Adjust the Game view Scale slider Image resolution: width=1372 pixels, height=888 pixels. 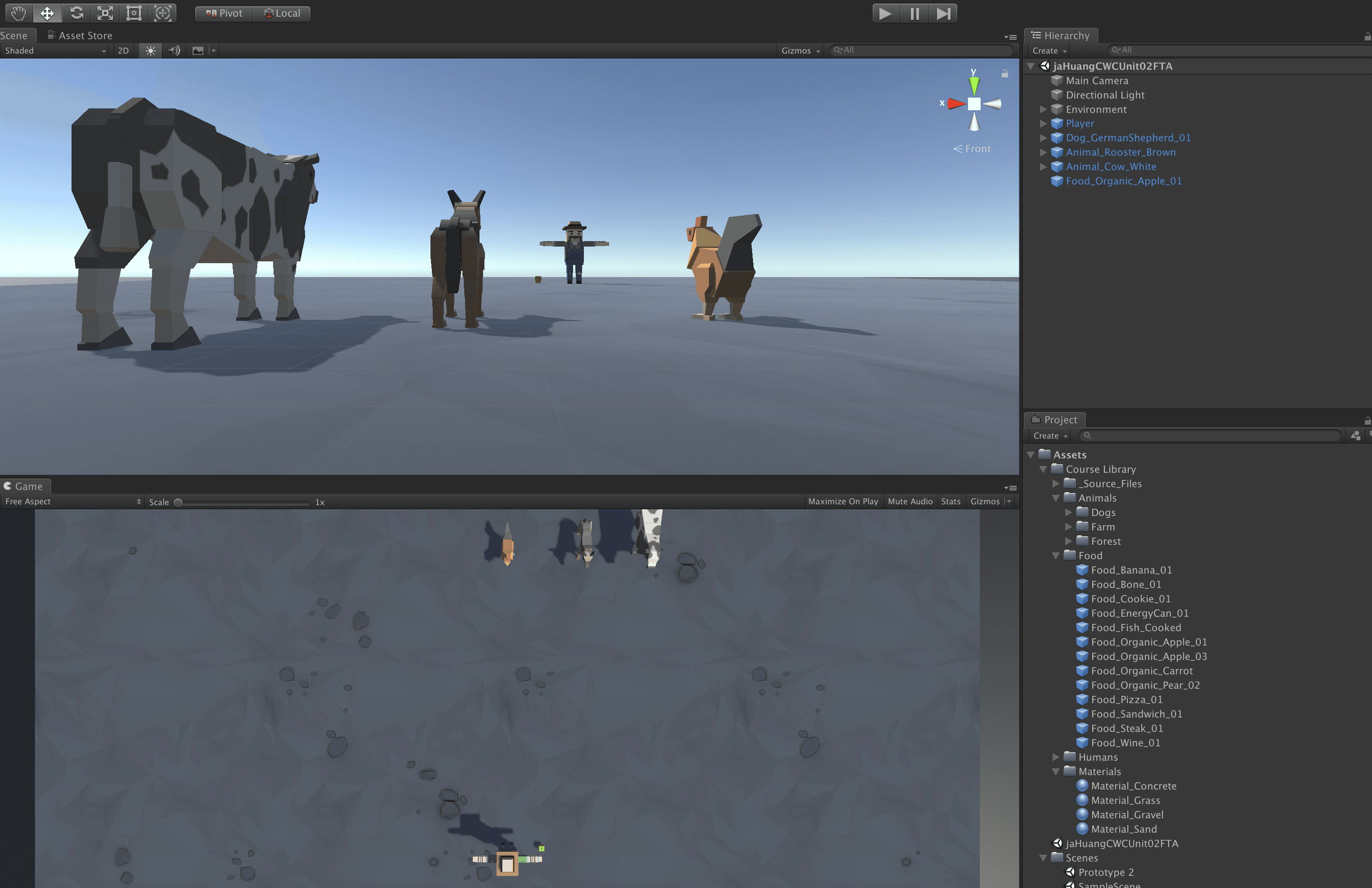point(179,502)
